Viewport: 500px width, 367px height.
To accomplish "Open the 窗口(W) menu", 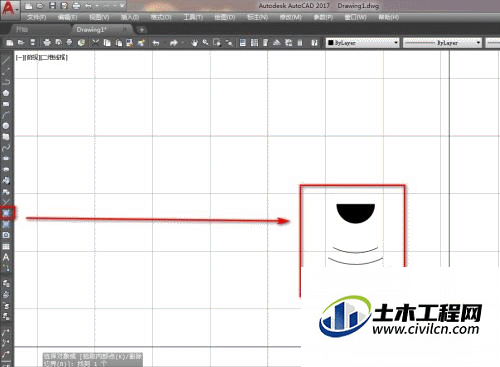I will [x=355, y=17].
